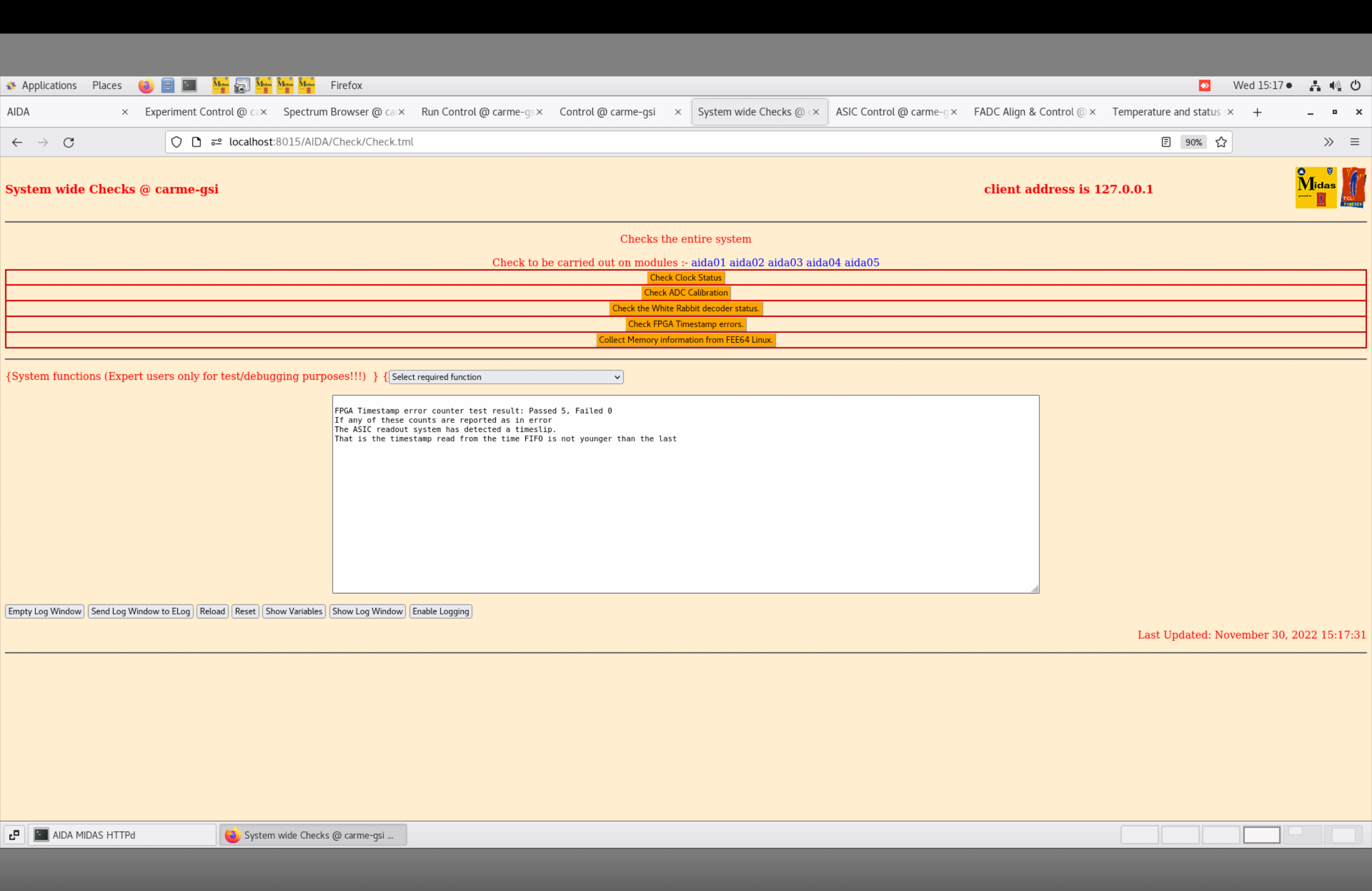Click the browser back arrow
1372x891 pixels.
[17, 142]
